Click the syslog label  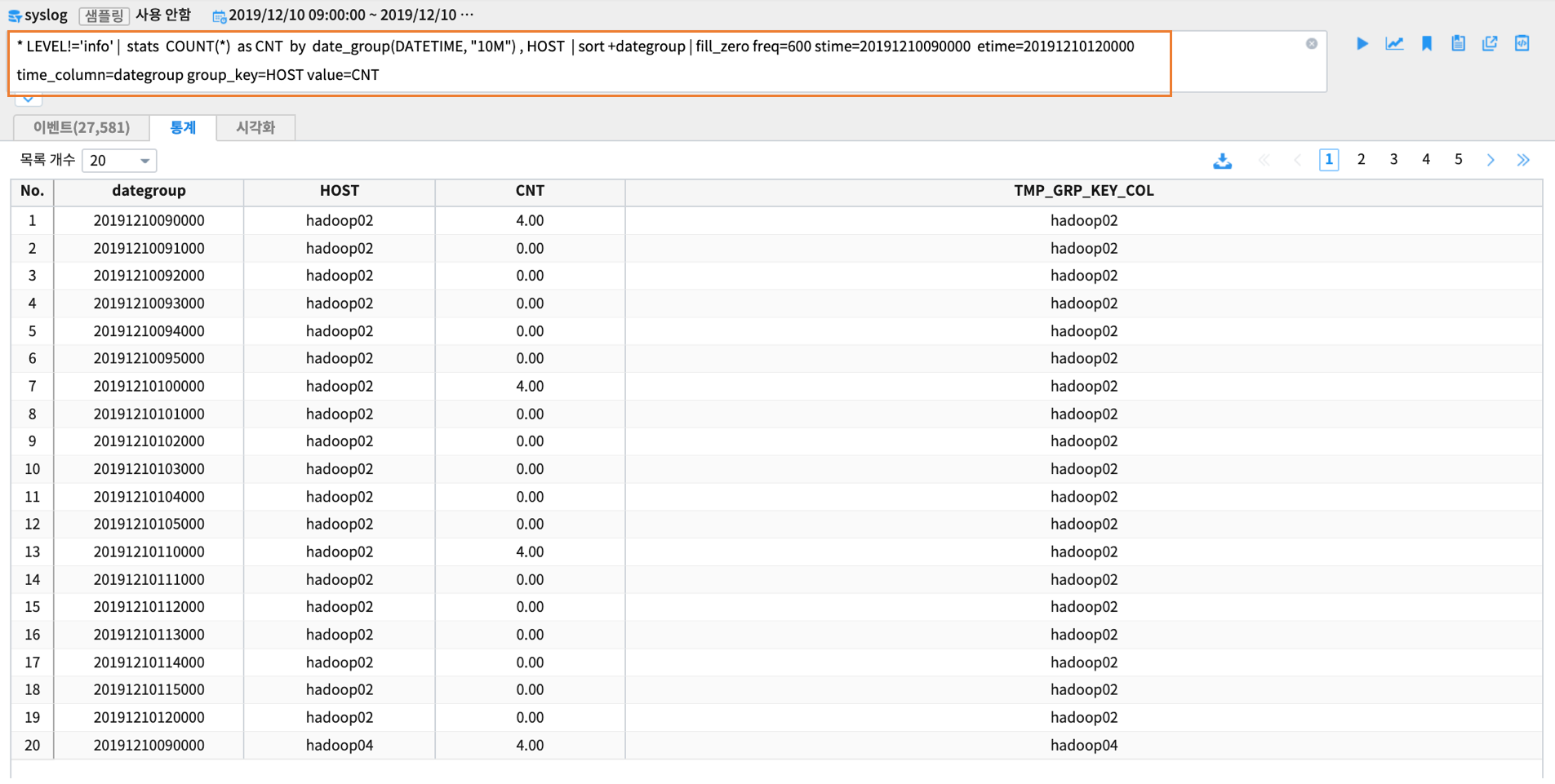point(46,16)
